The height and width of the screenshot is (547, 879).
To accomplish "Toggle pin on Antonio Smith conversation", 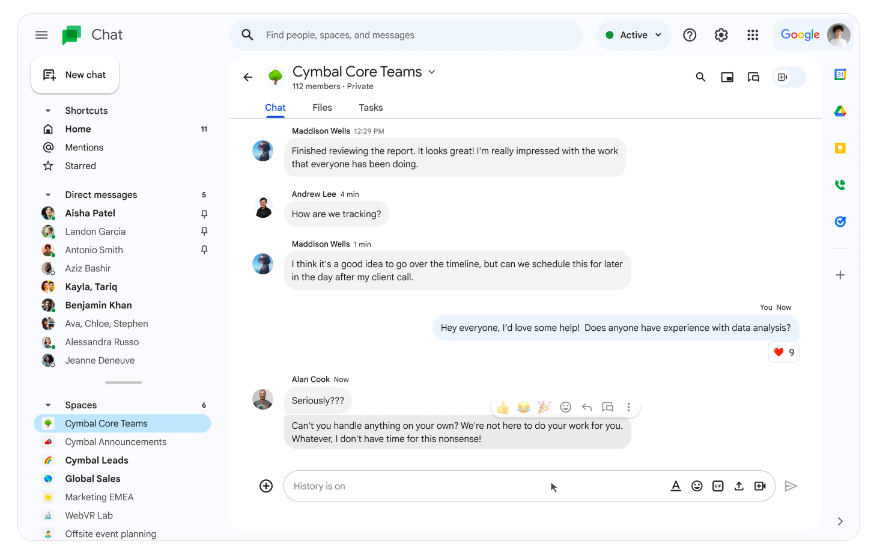I will coord(204,250).
